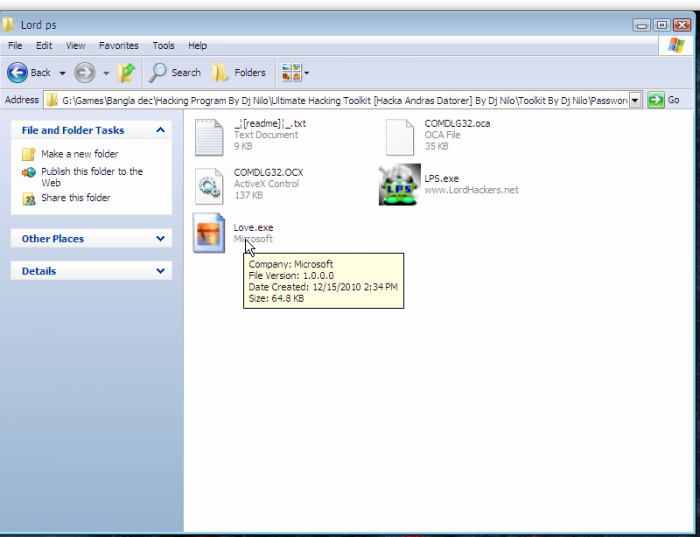The height and width of the screenshot is (537, 700).
Task: Expand the Other Places panel
Action: tap(160, 238)
